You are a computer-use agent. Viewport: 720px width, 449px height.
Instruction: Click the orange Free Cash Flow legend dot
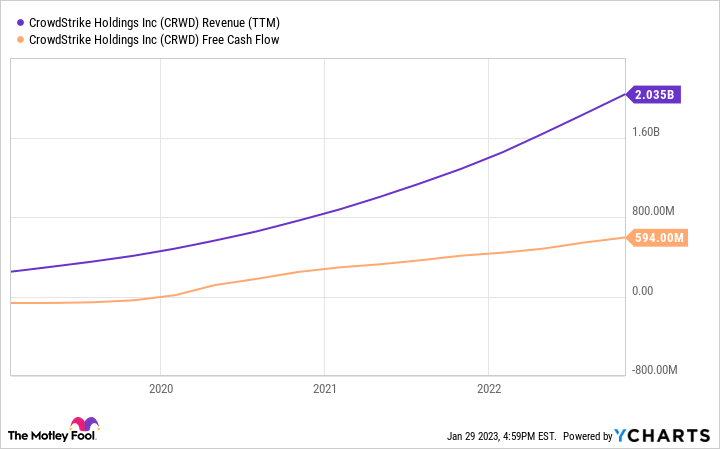point(20,40)
